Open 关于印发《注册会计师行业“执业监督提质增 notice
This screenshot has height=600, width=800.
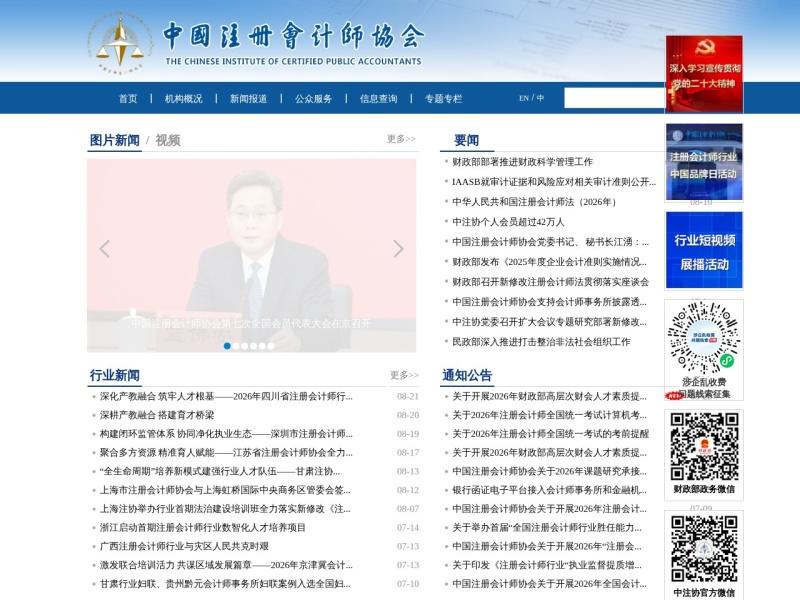[x=547, y=565]
